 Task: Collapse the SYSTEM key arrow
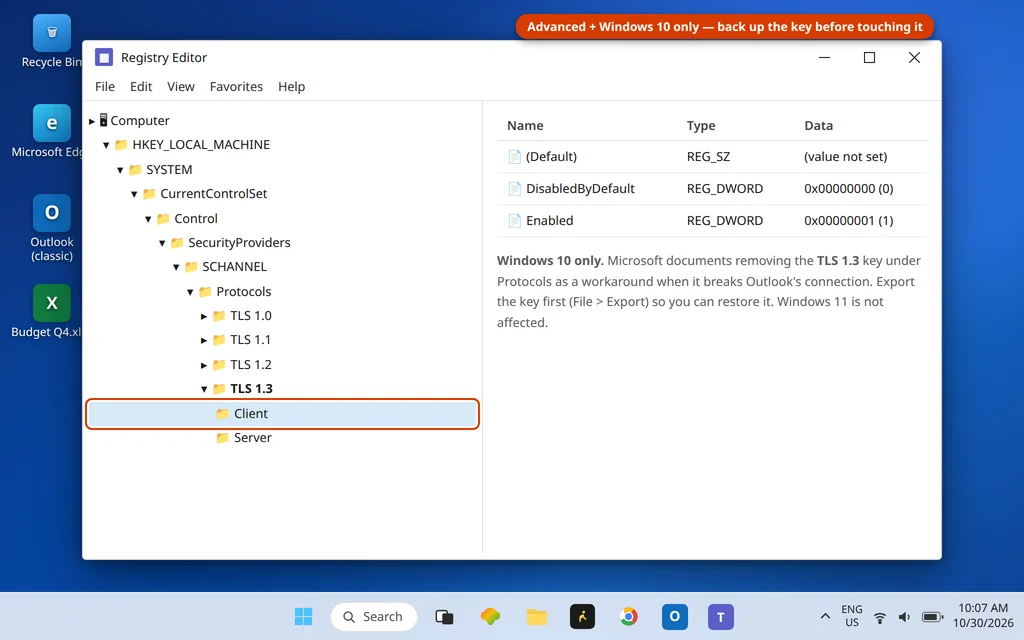(x=120, y=170)
